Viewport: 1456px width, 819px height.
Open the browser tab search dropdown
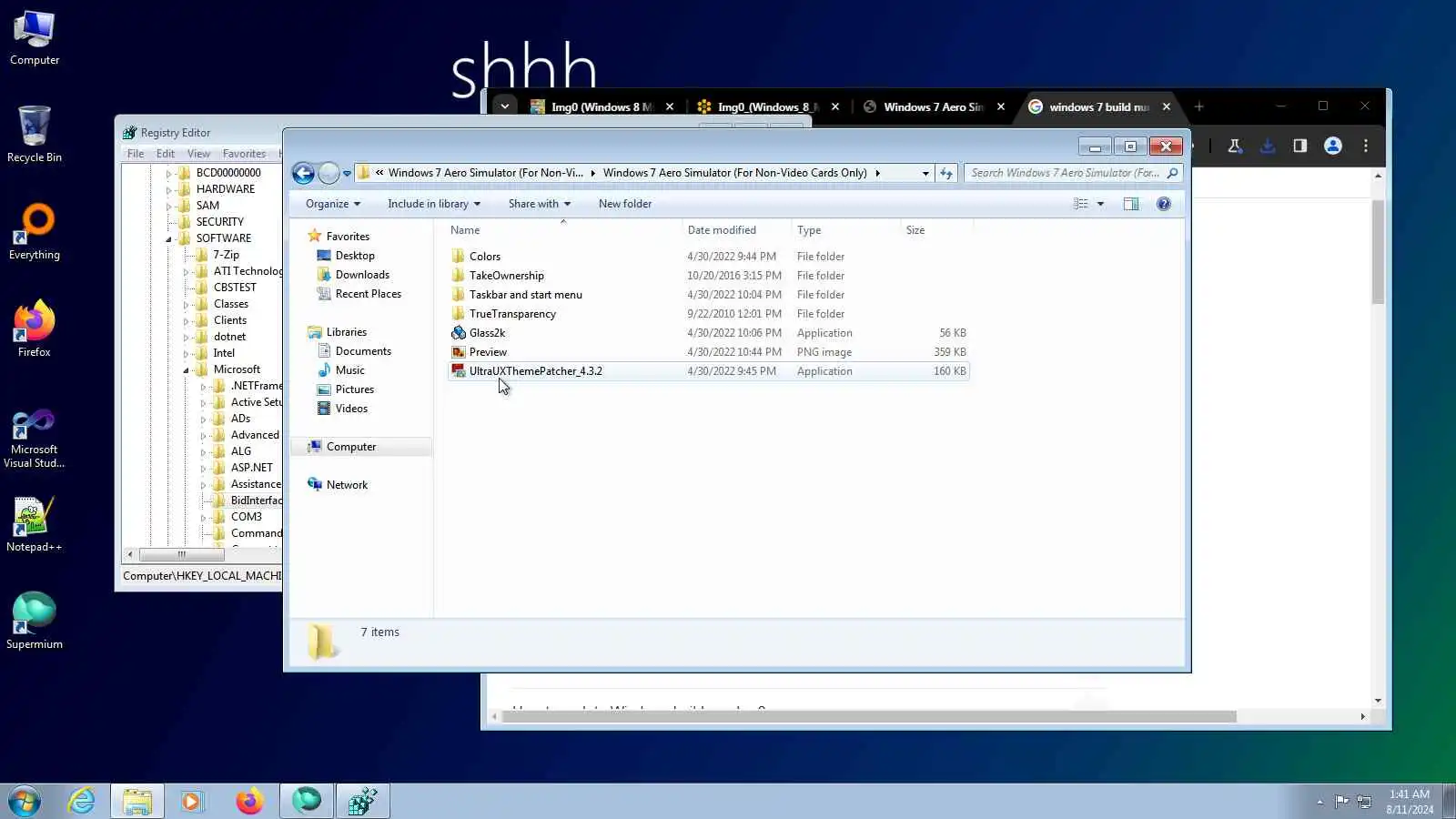[x=504, y=106]
